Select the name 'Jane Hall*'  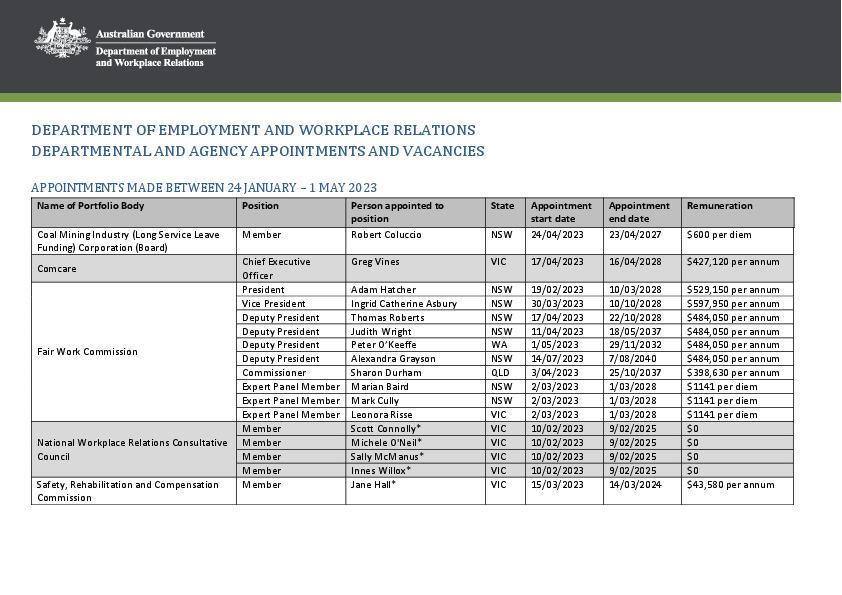373,484
